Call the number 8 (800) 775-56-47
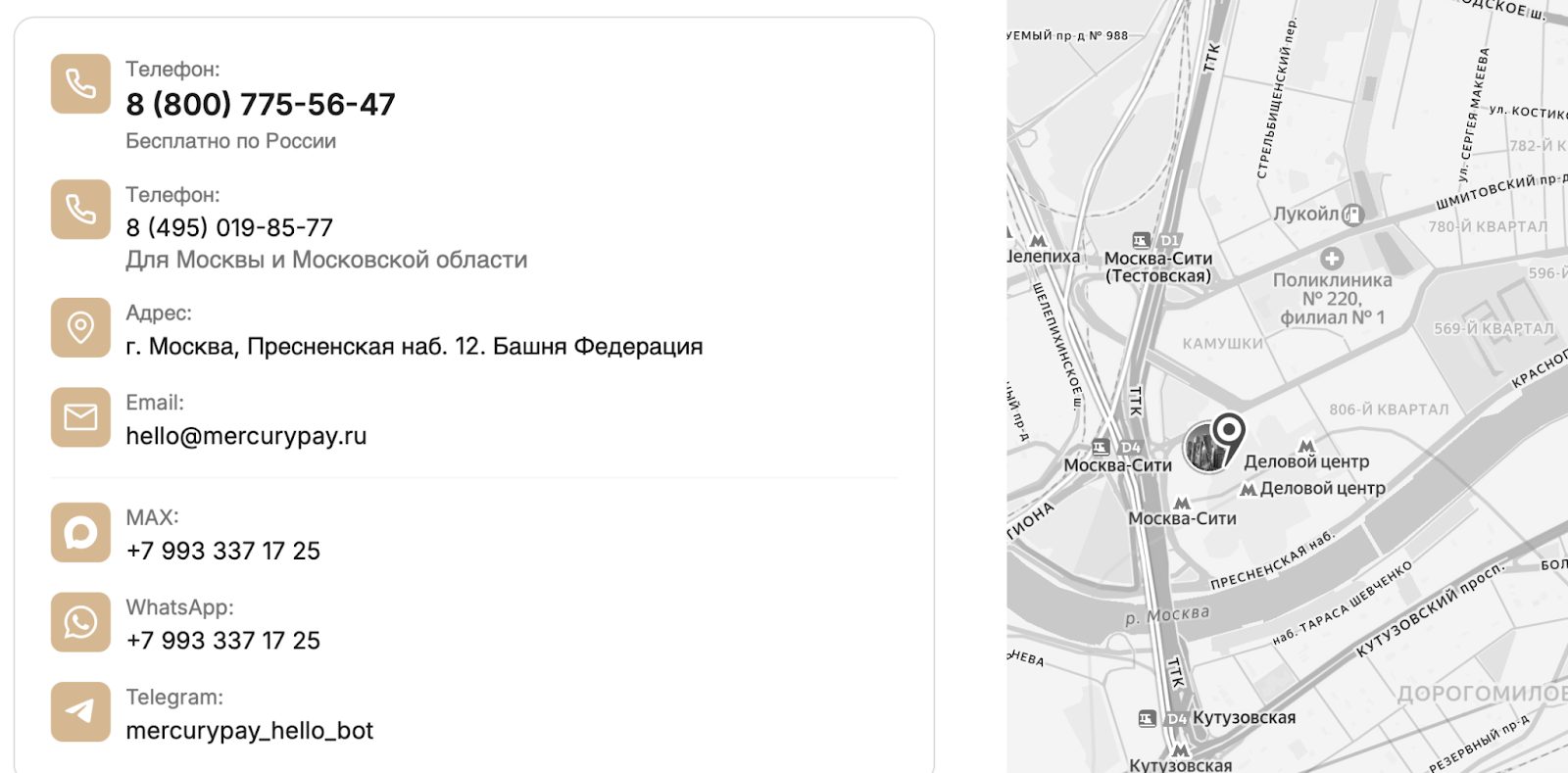This screenshot has height=773, width=1568. tap(261, 104)
